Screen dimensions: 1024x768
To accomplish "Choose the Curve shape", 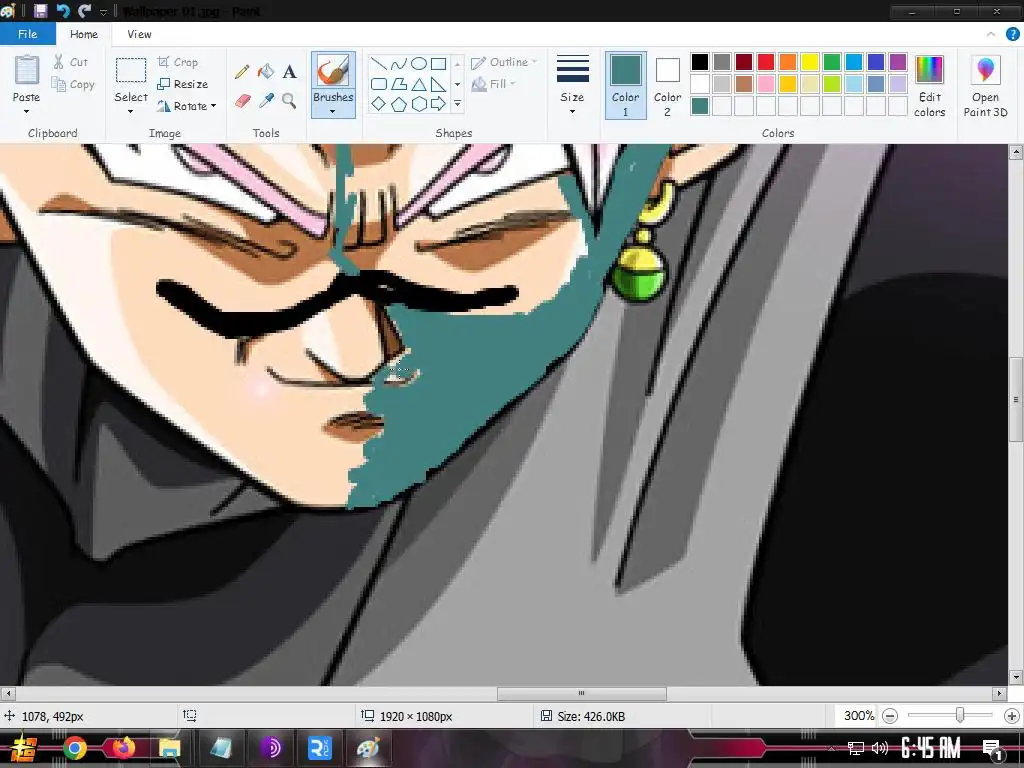I will 398,63.
